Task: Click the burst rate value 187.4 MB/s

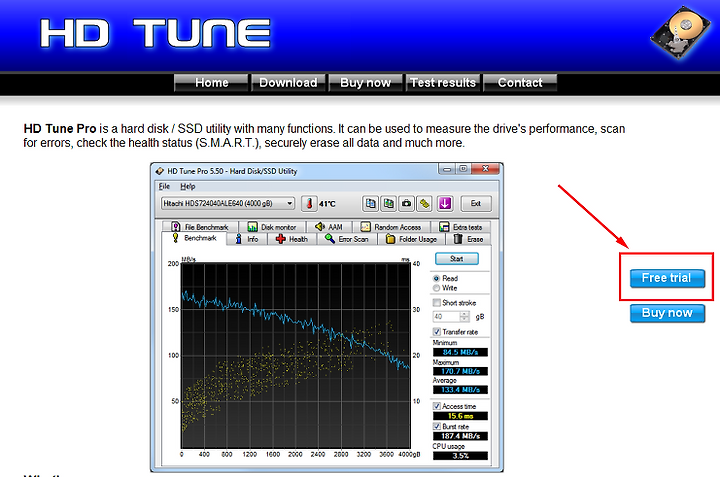Action: point(460,436)
